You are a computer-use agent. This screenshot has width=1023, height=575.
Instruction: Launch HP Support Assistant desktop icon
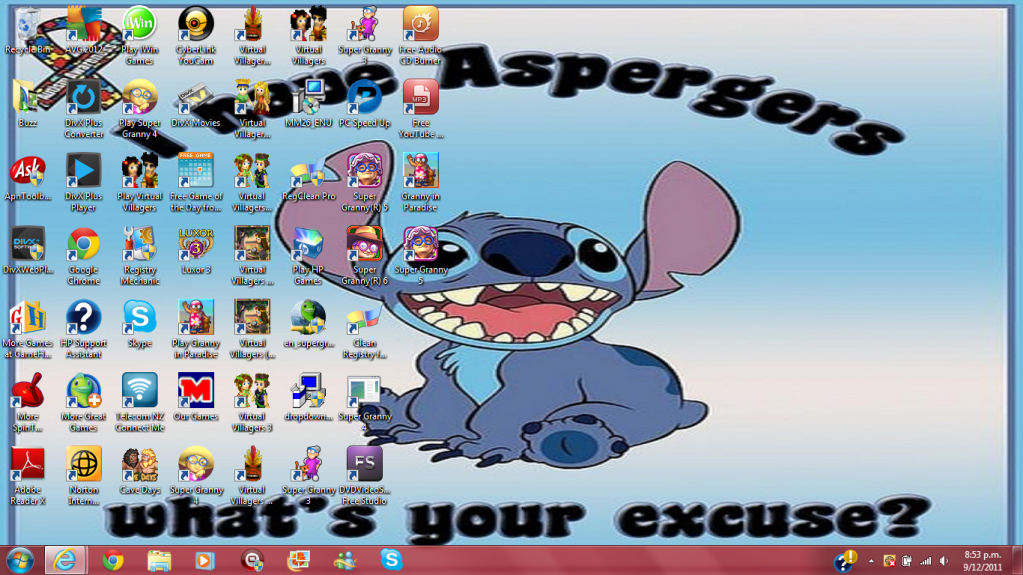[x=84, y=330]
